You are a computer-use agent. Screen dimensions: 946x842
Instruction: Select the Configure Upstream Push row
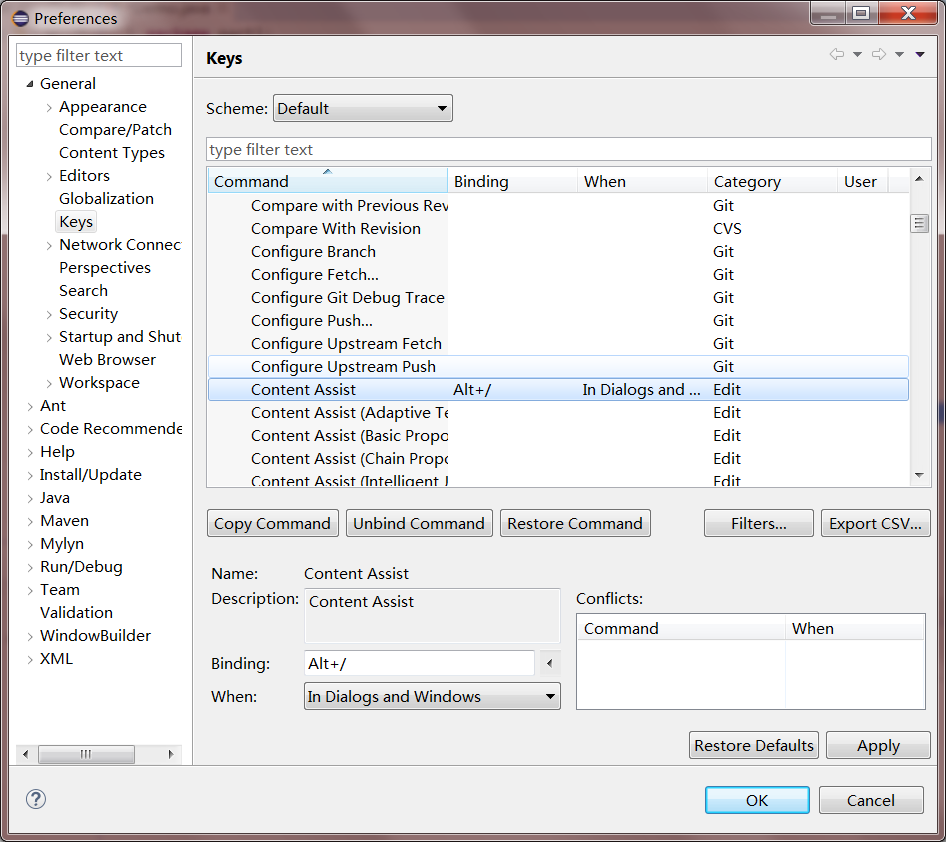[558, 366]
